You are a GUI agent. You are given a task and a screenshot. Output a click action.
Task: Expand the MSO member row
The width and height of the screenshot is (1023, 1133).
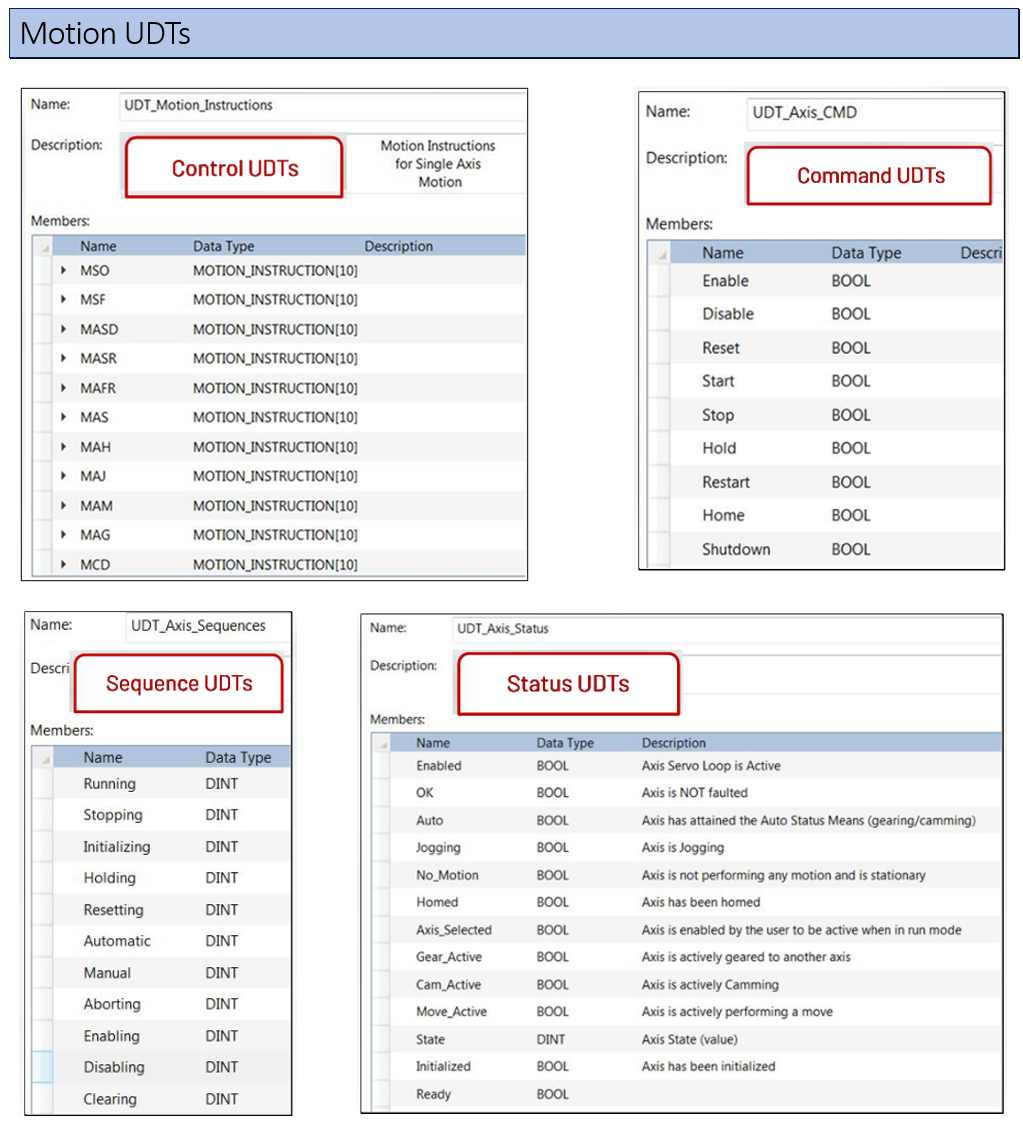click(63, 271)
